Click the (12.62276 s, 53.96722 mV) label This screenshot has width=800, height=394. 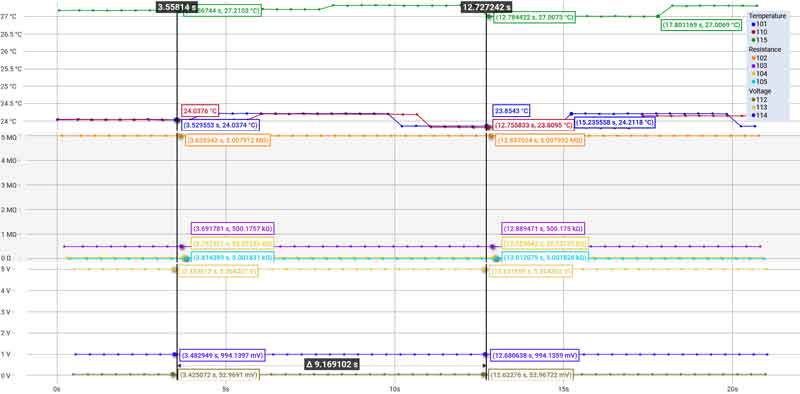(532, 375)
